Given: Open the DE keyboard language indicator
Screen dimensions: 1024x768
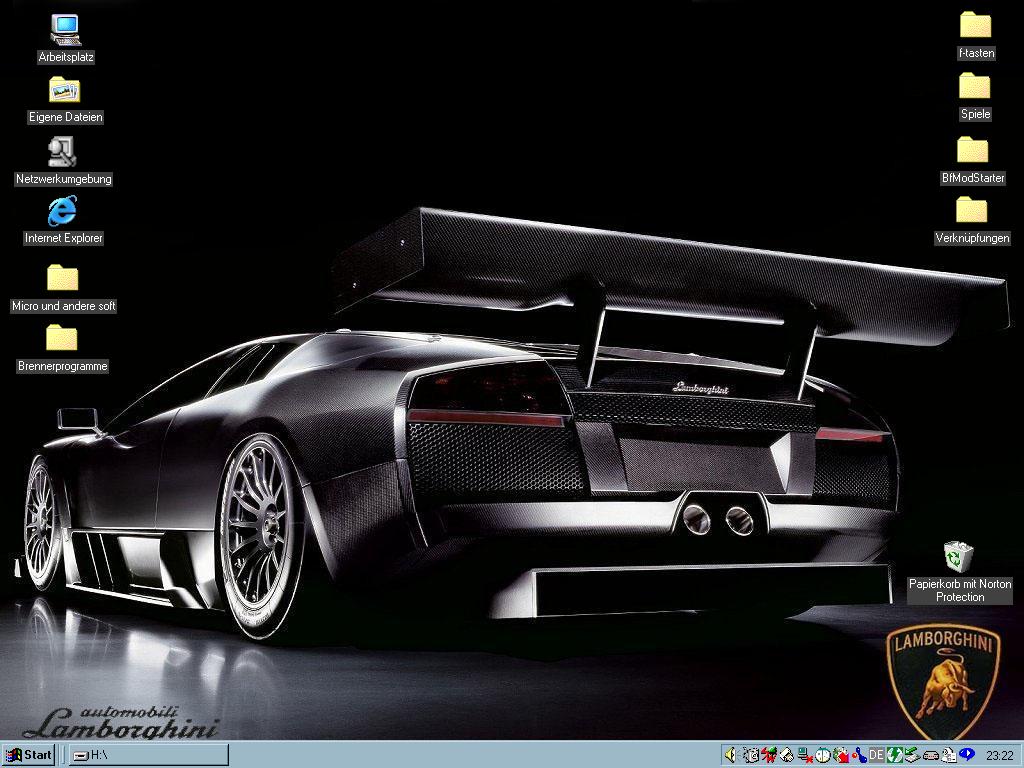Looking at the screenshot, I should click(x=876, y=755).
